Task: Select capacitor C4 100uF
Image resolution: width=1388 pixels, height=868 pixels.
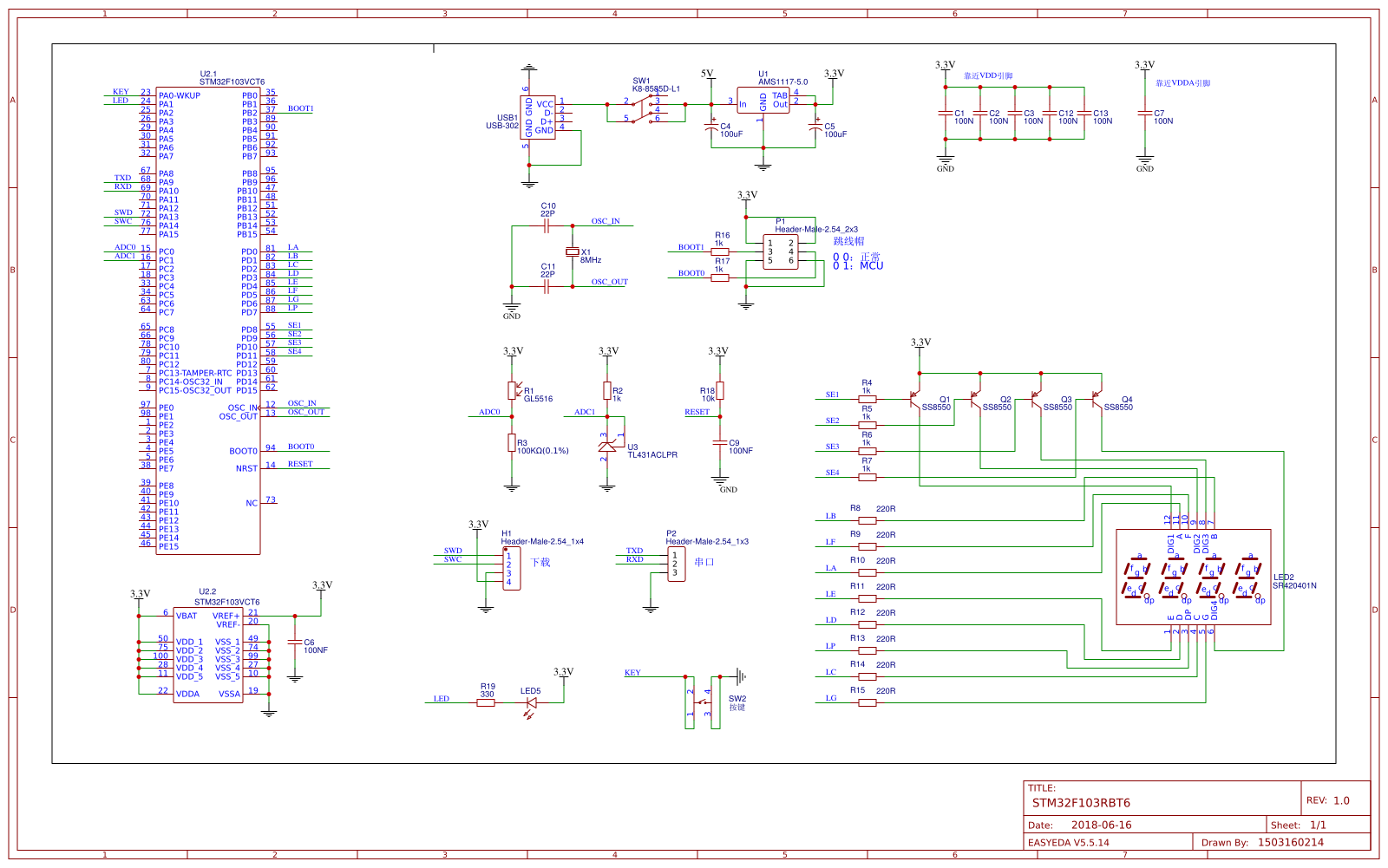Action: tap(711, 128)
